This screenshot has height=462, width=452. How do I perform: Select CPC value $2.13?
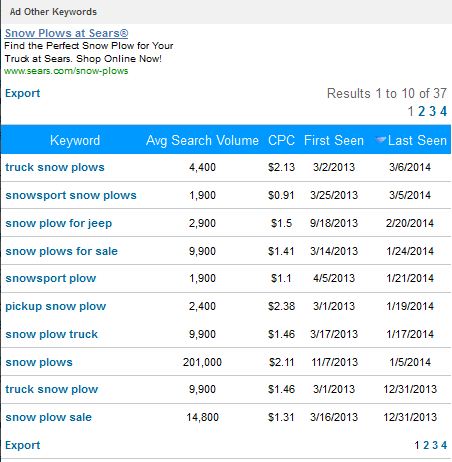pyautogui.click(x=281, y=167)
